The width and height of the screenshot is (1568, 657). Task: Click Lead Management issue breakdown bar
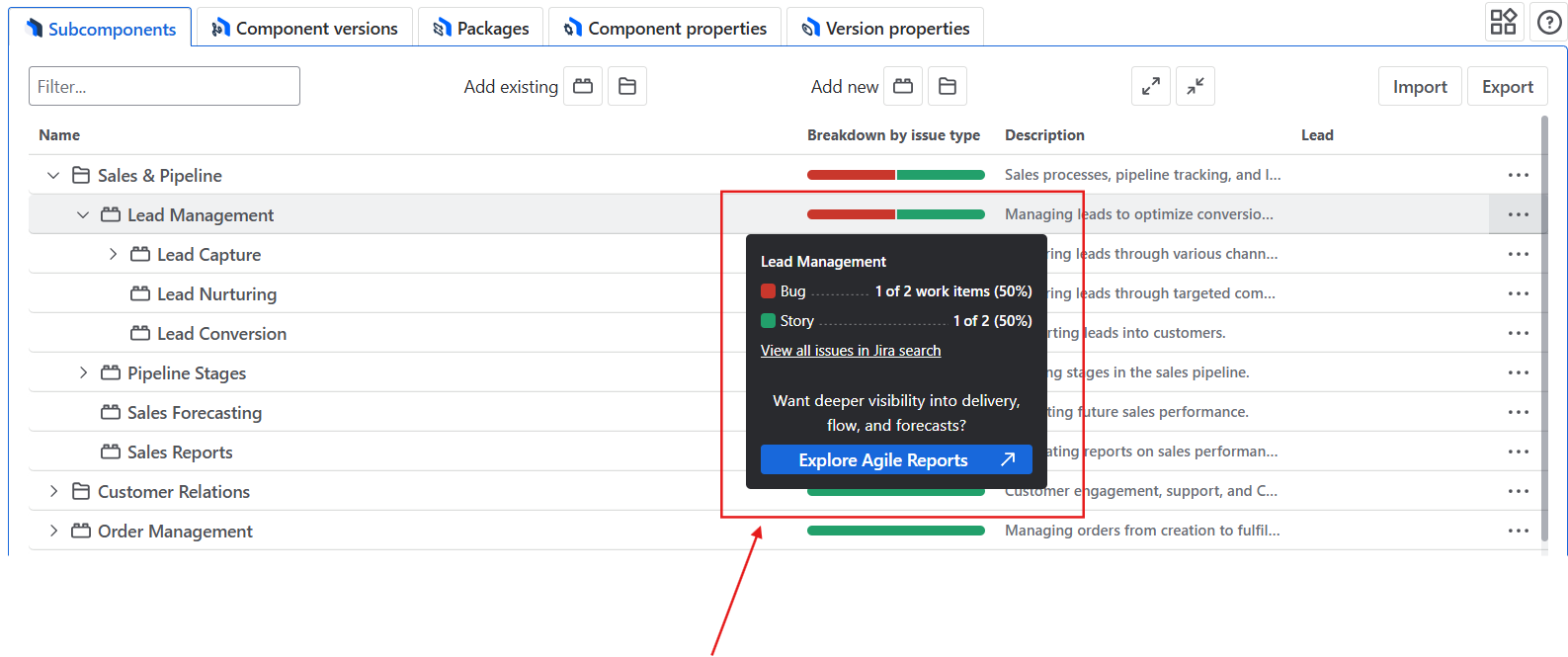pos(896,214)
